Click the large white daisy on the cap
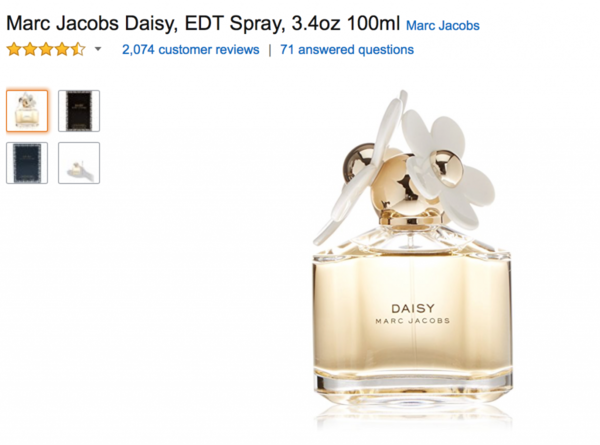This screenshot has height=445, width=600. tap(448, 166)
